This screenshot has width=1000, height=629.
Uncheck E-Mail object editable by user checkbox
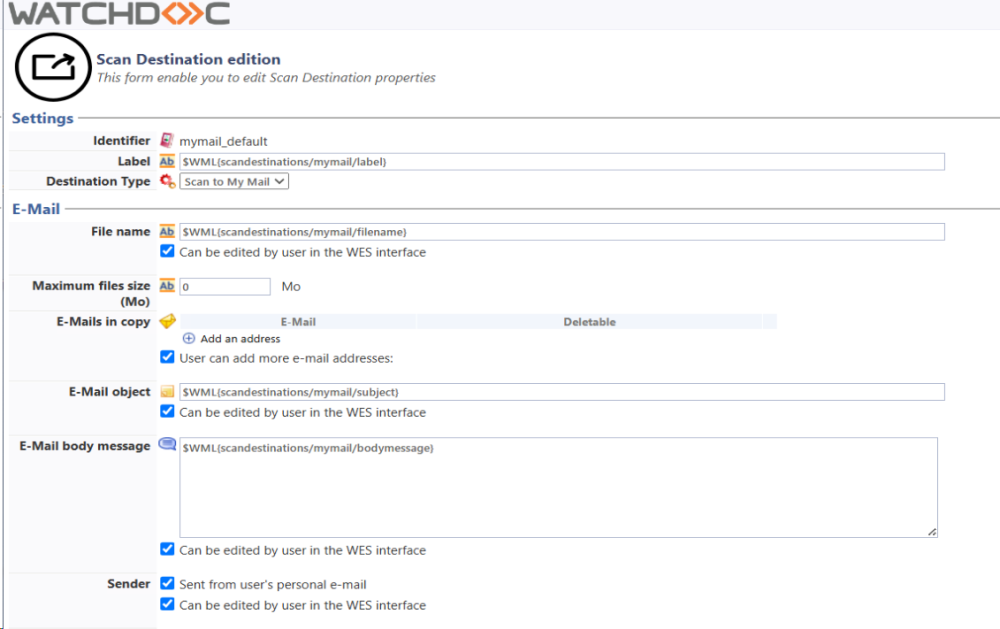(x=167, y=411)
